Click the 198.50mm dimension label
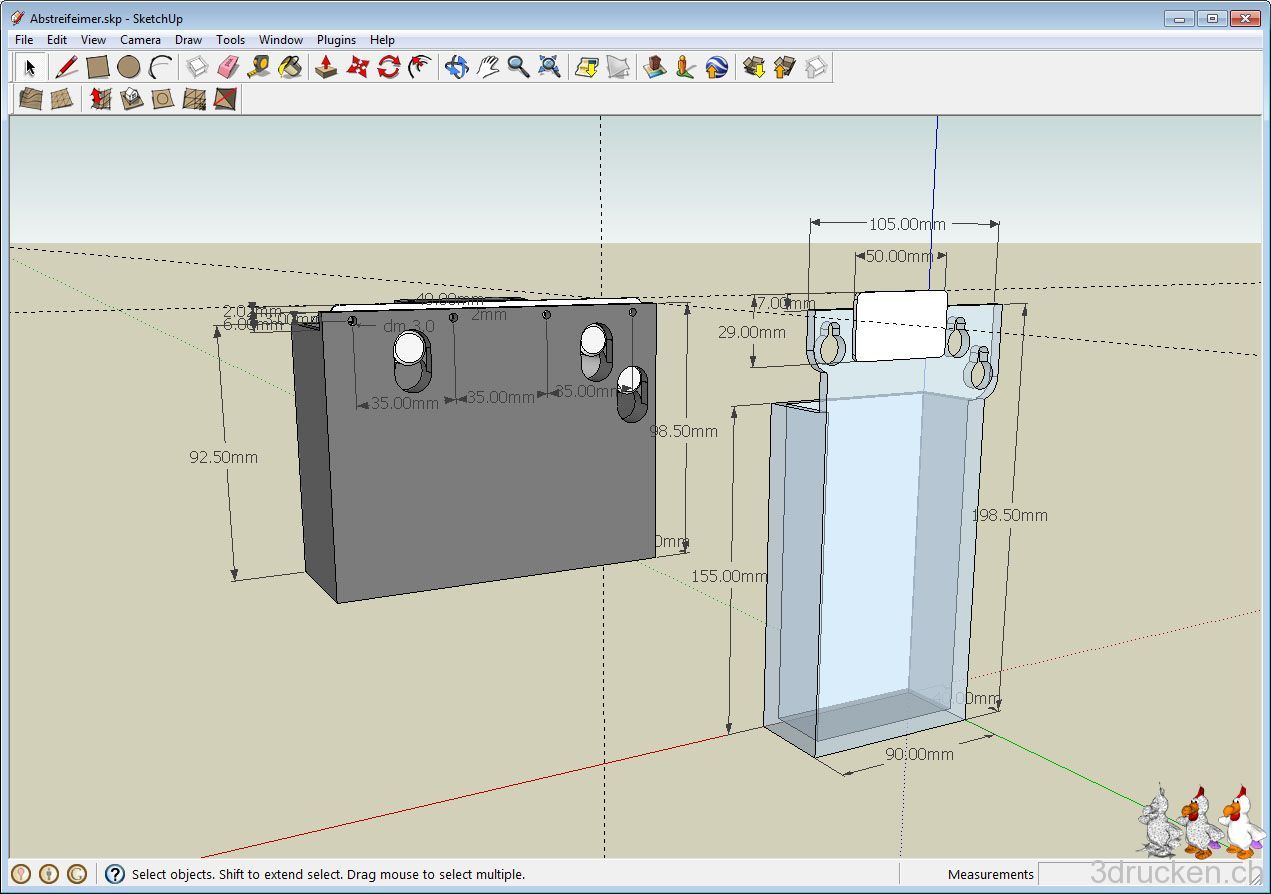 pos(1010,515)
